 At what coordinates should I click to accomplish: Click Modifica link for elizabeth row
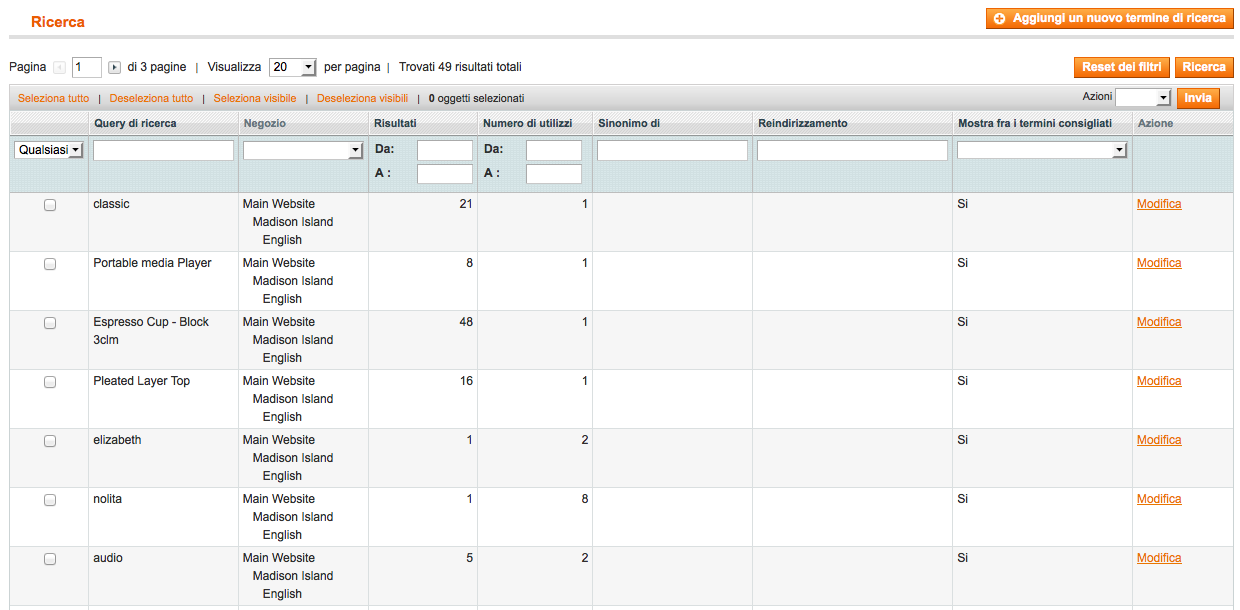click(x=1158, y=440)
